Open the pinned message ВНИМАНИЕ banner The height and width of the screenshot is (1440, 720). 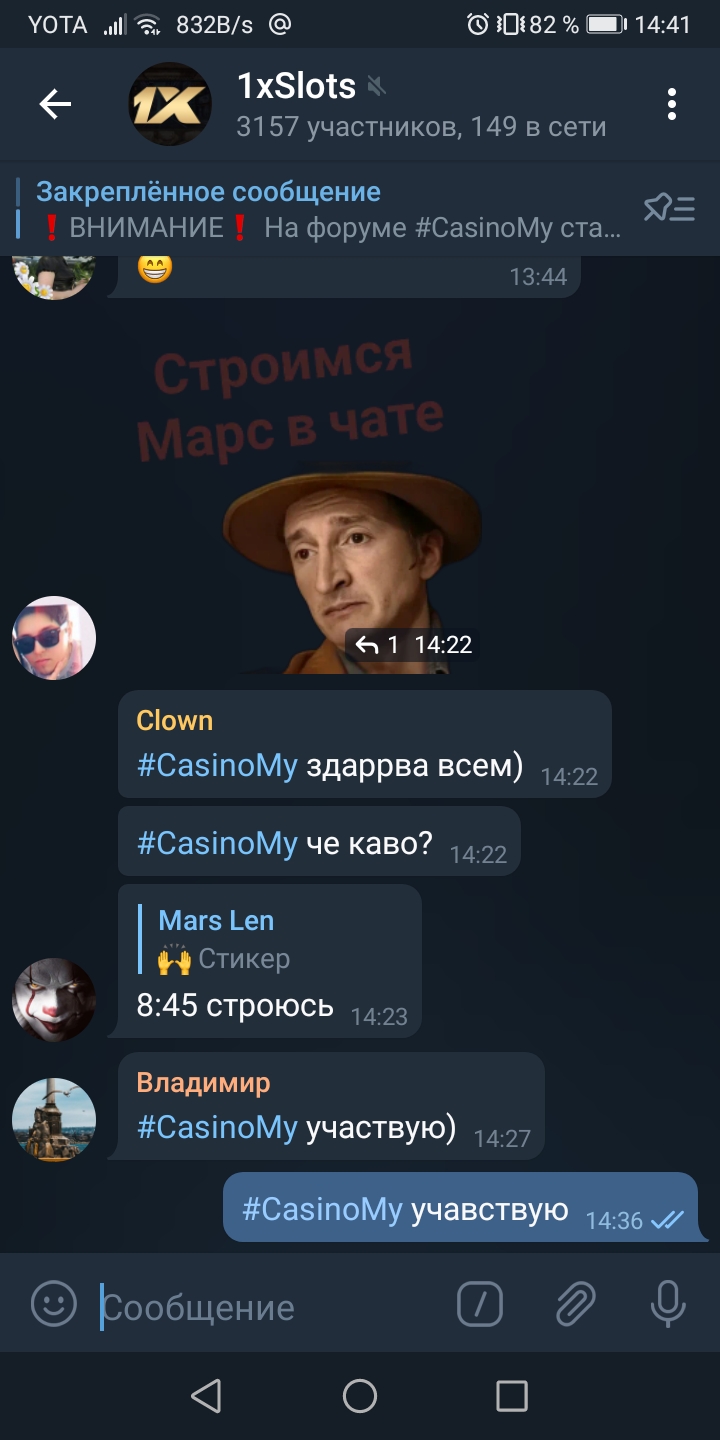point(330,209)
